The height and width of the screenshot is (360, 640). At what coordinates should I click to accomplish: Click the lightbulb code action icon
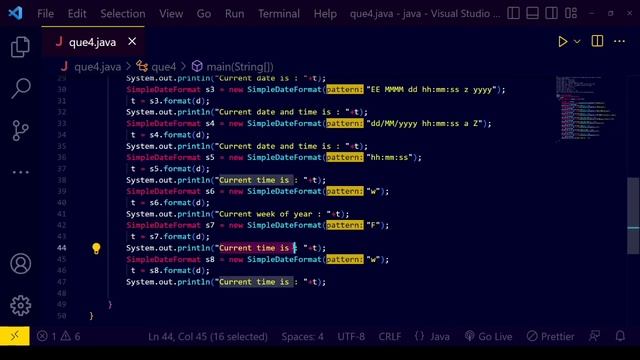(x=96, y=248)
